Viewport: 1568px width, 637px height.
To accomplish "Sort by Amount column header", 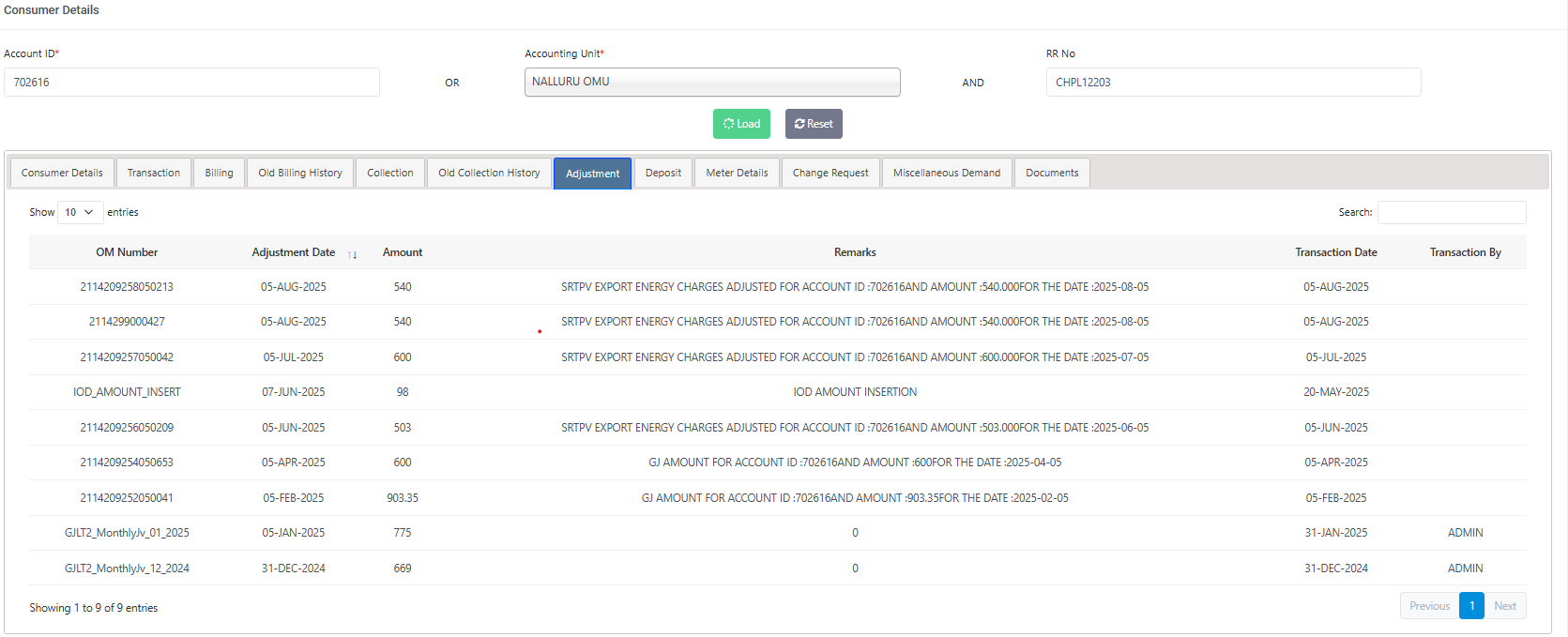I will (403, 252).
